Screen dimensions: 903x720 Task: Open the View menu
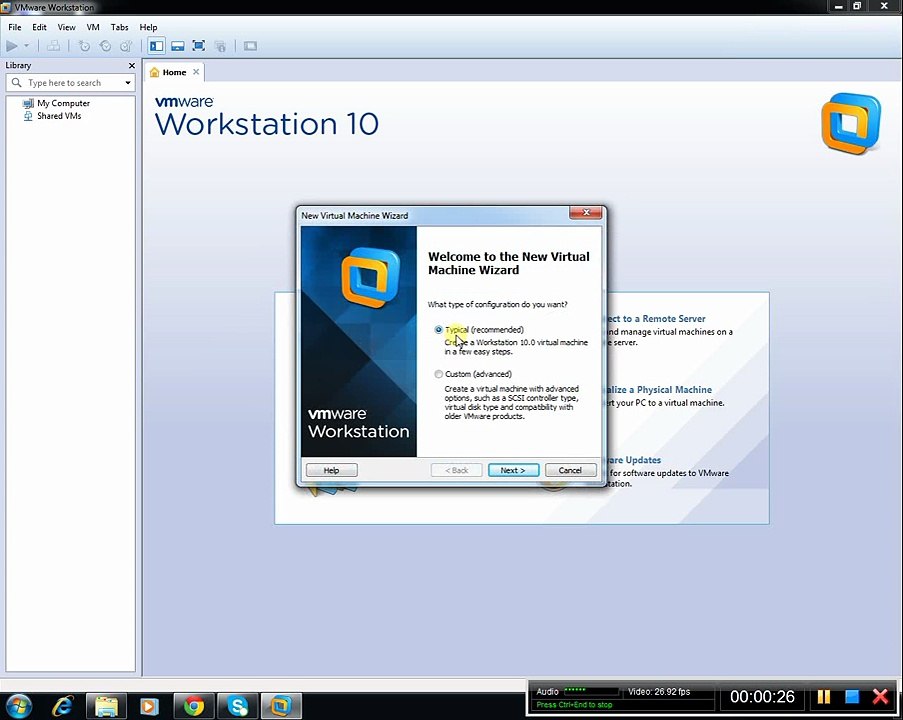66,27
